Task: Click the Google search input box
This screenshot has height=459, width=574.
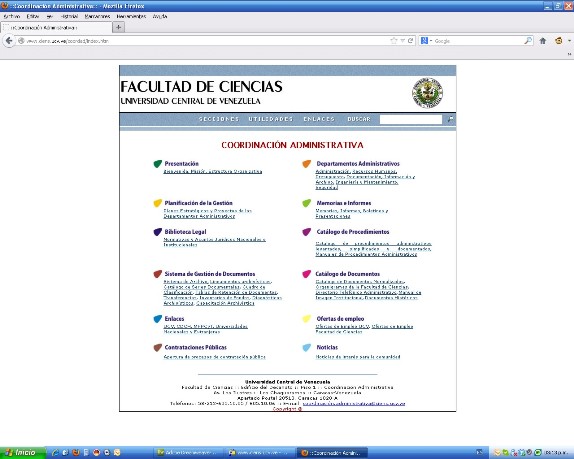Action: click(x=478, y=41)
